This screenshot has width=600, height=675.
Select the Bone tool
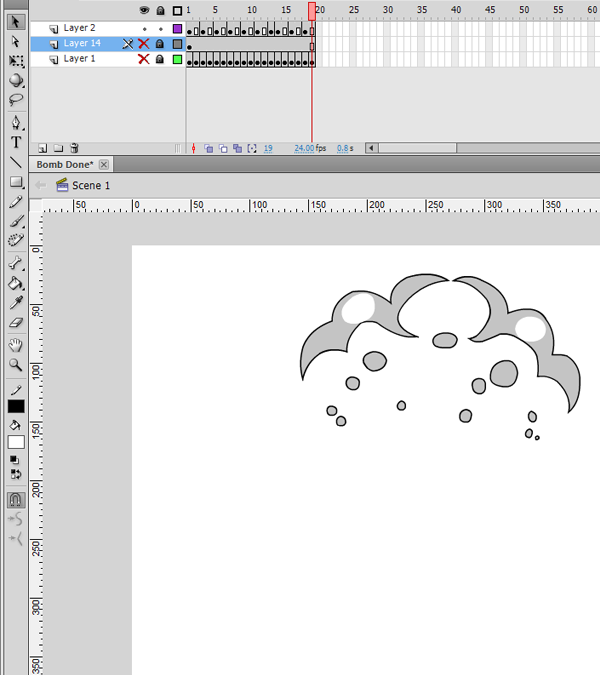click(16, 263)
